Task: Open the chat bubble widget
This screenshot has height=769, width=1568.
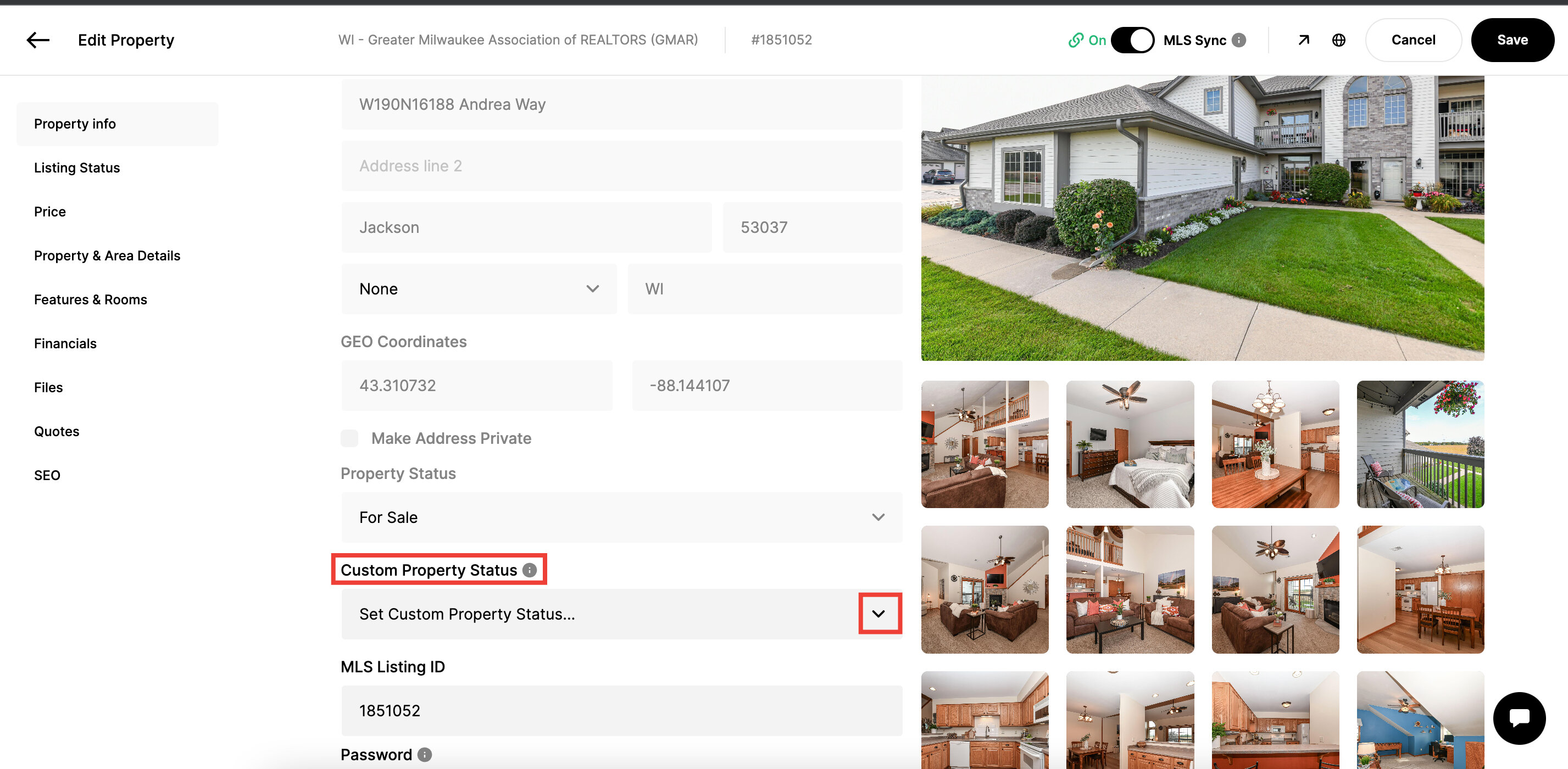Action: [x=1519, y=718]
